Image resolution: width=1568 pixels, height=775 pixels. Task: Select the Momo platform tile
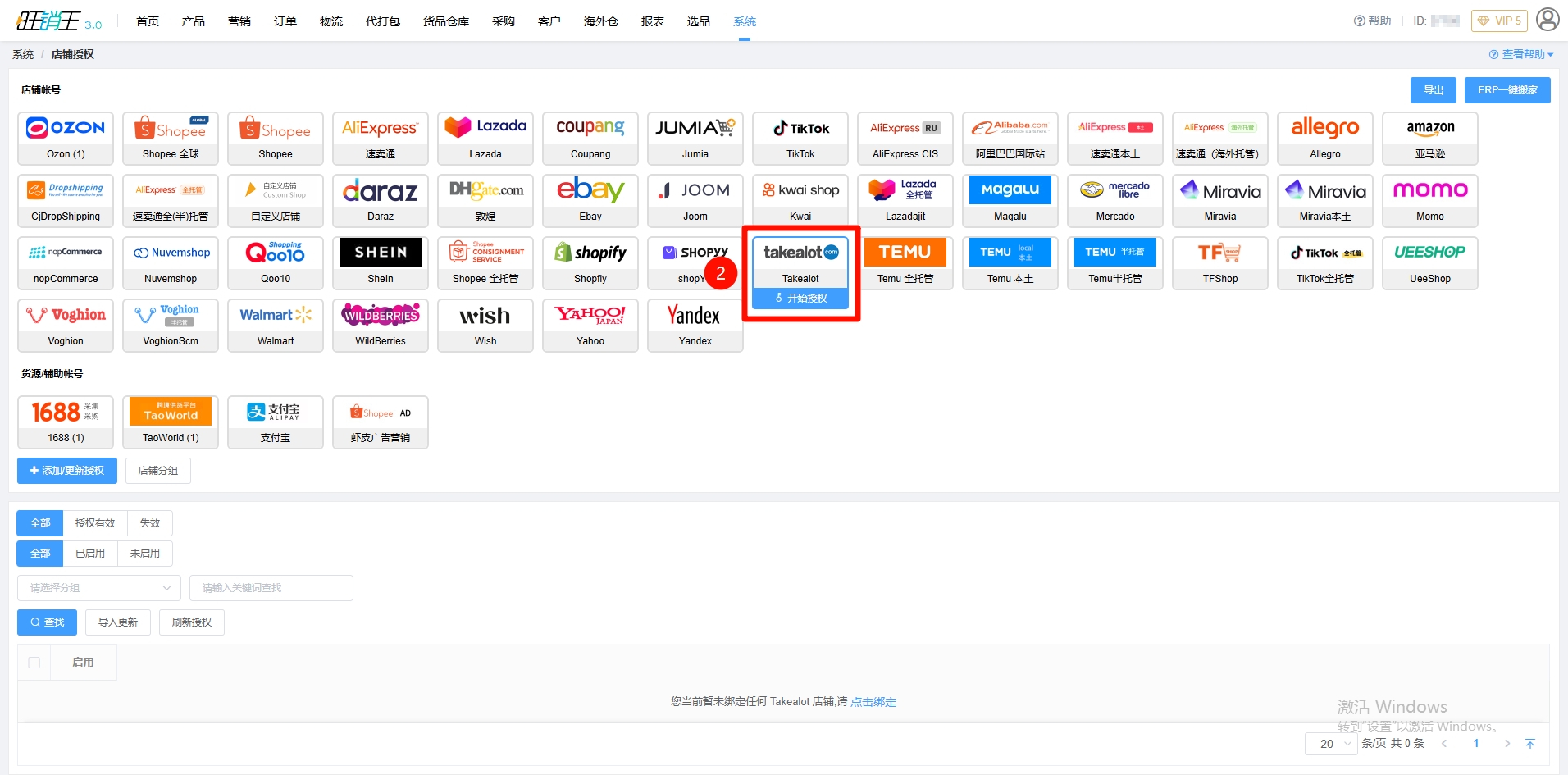1430,201
